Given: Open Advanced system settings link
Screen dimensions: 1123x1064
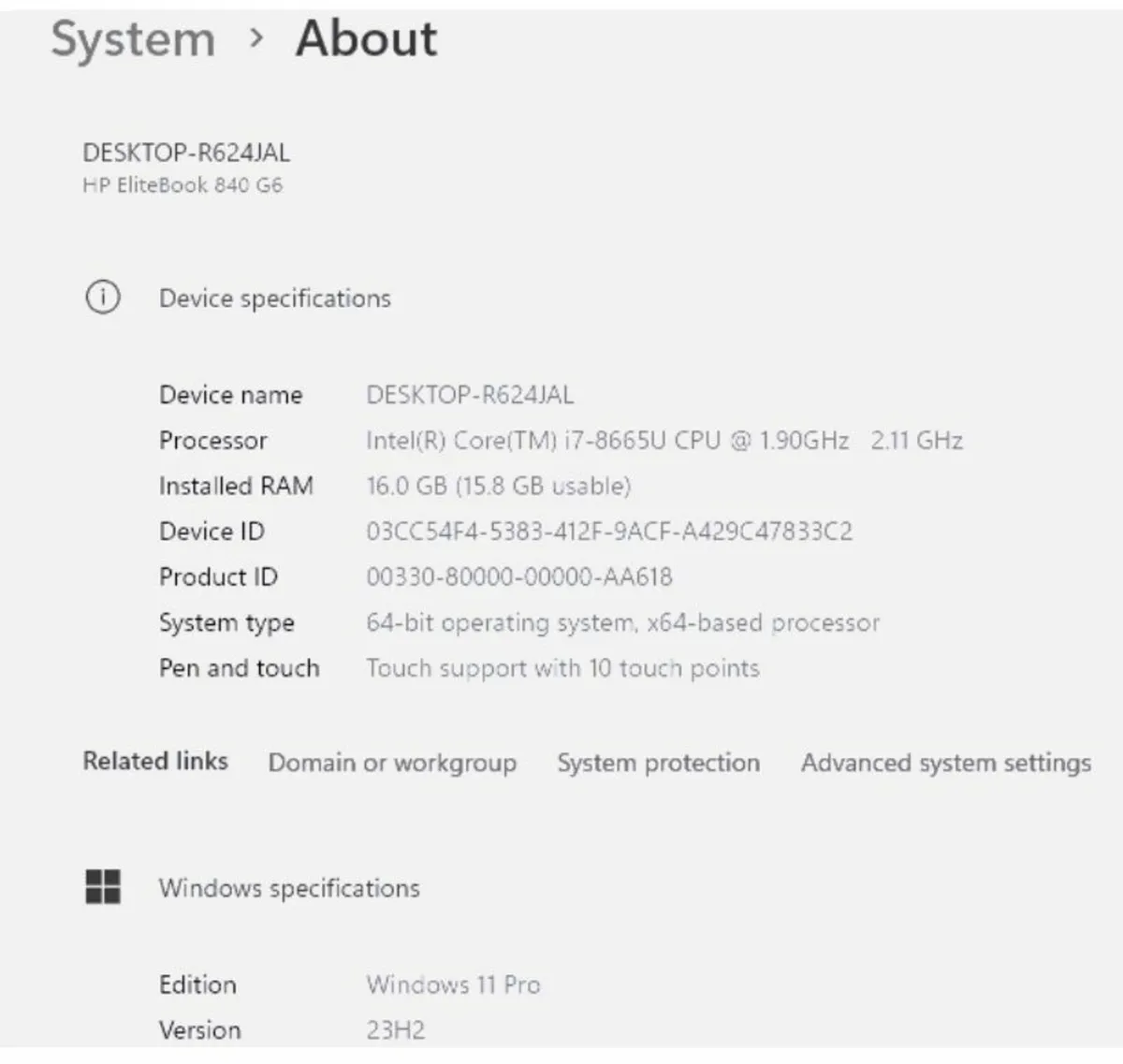Looking at the screenshot, I should click(946, 763).
